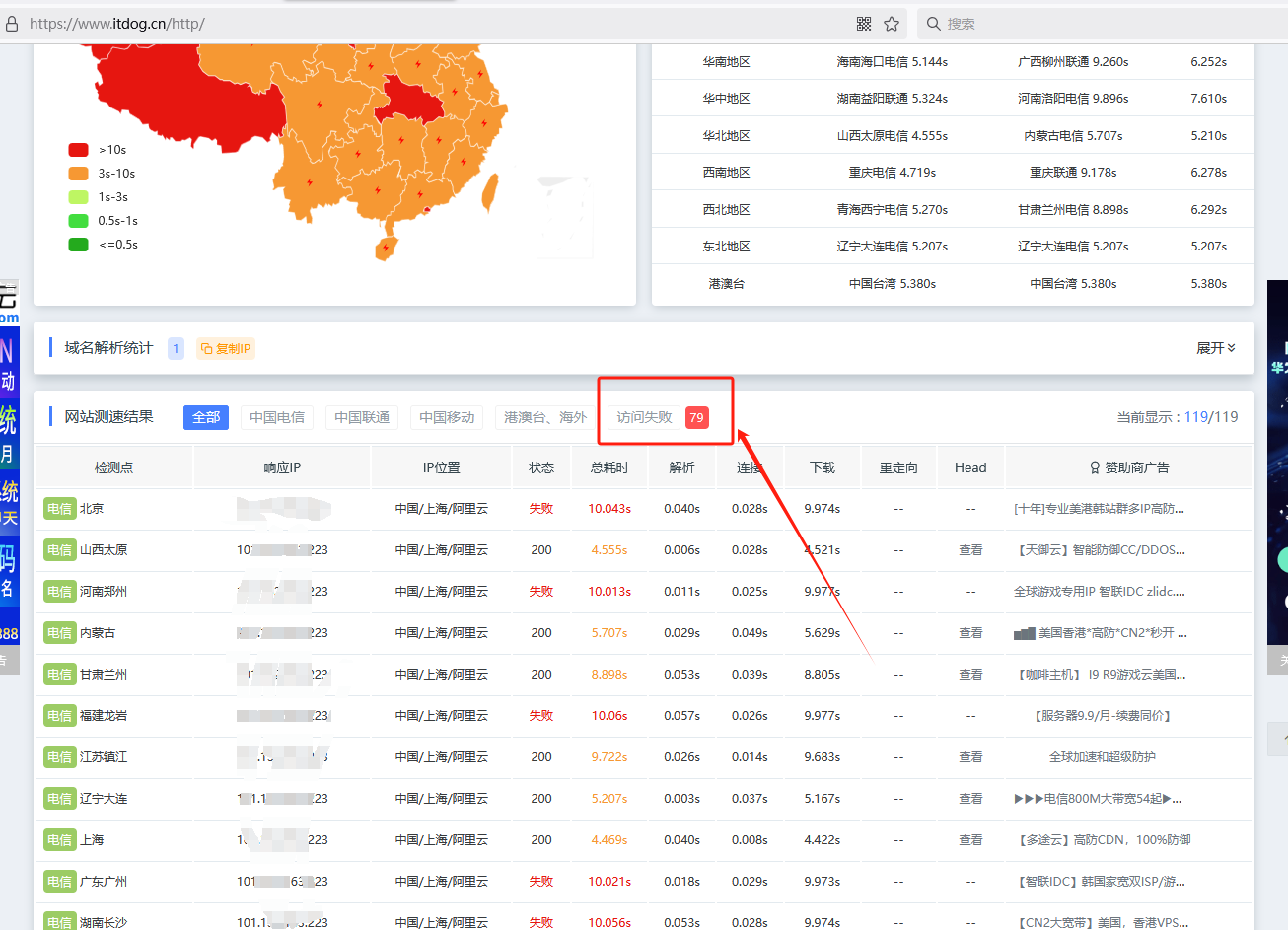Select the 中国电信 filter tab
The image size is (1288, 930).
point(277,417)
